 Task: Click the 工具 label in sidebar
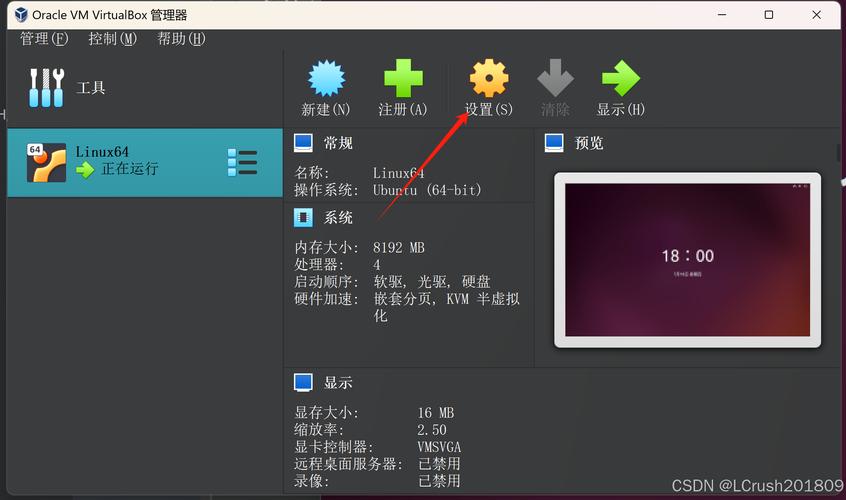pos(91,87)
